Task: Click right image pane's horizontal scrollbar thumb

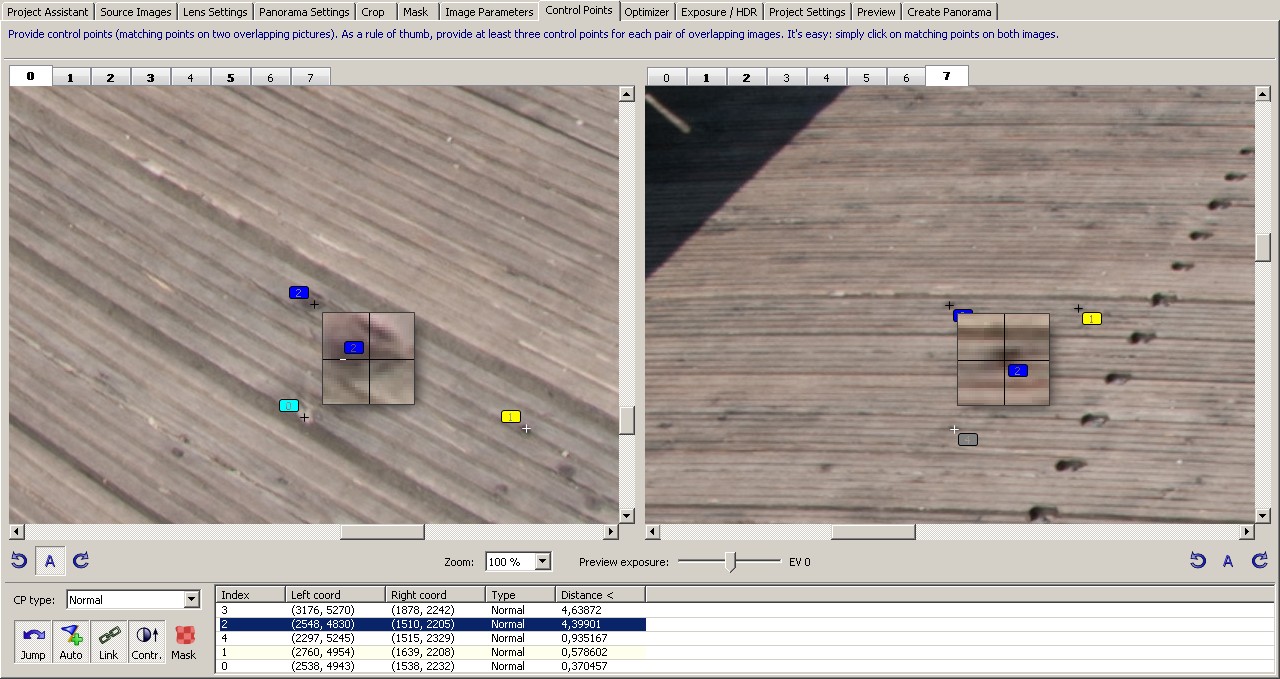Action: [x=872, y=532]
